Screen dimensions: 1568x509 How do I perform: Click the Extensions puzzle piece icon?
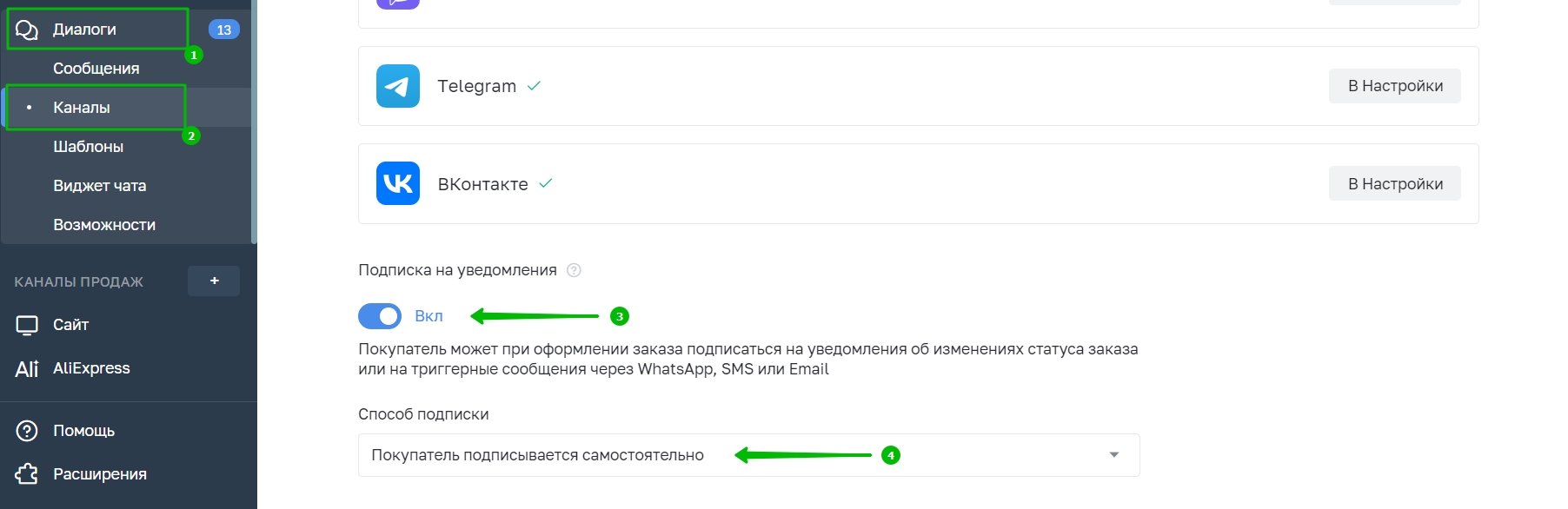27,474
